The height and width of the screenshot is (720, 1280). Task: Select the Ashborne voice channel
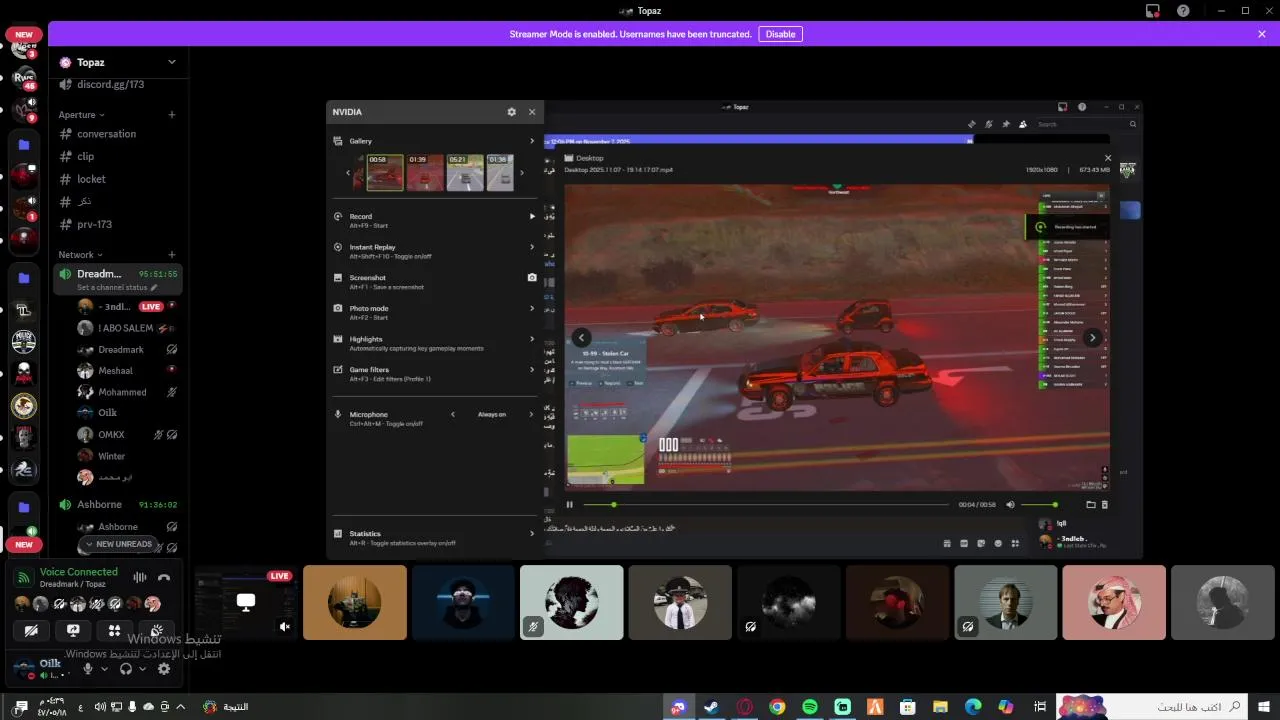tap(117, 505)
